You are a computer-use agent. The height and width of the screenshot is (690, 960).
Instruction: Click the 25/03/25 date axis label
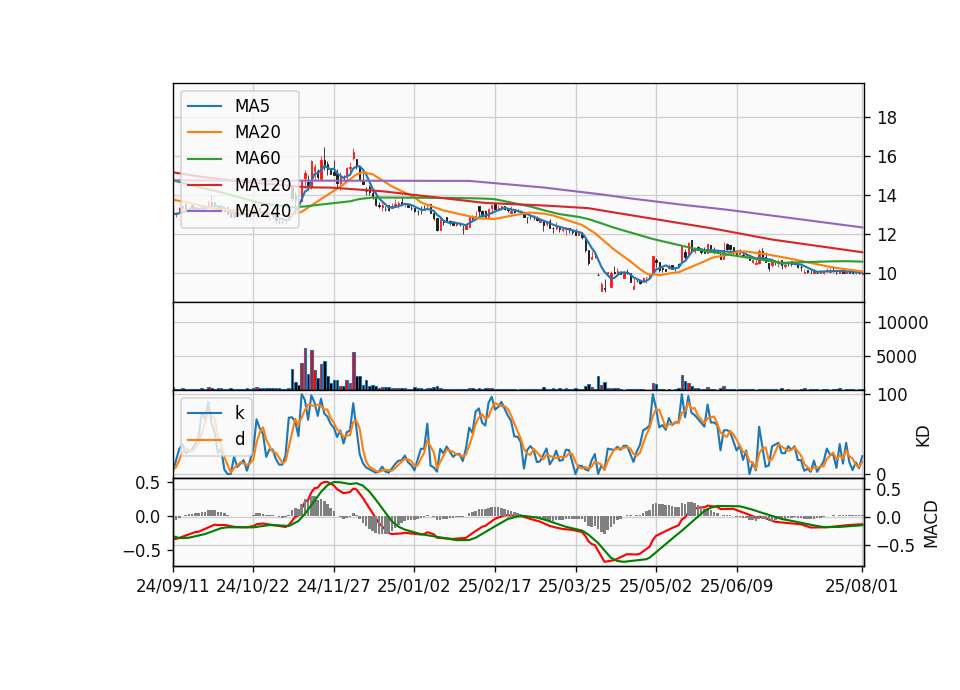click(575, 586)
